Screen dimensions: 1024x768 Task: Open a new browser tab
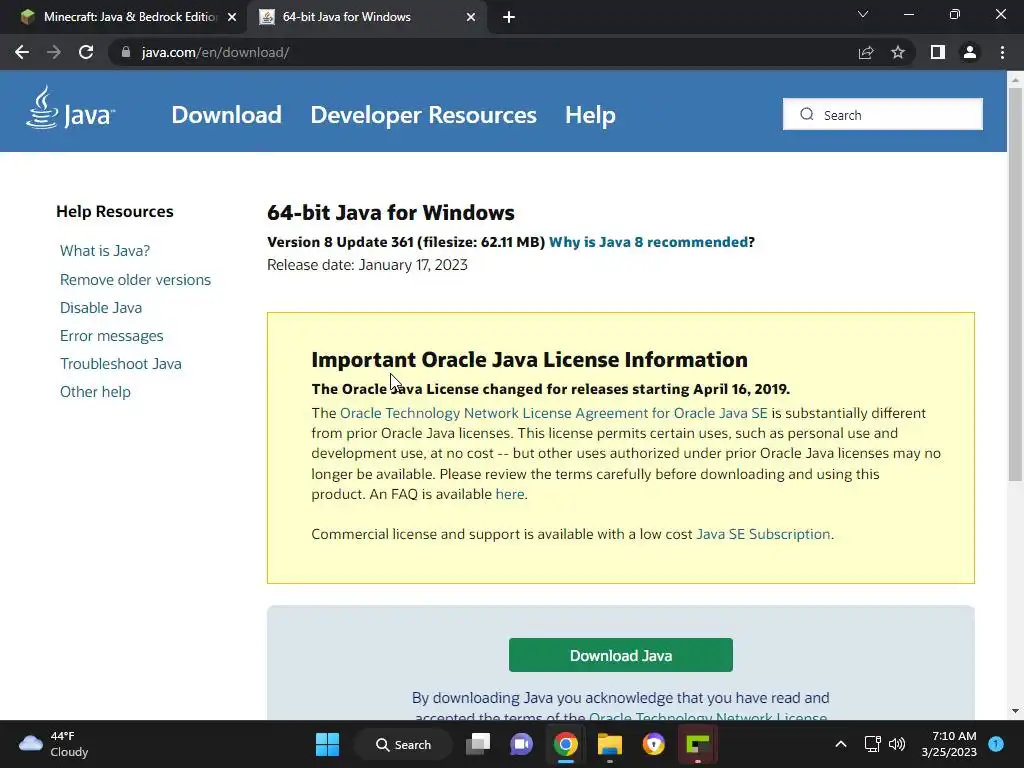[509, 18]
